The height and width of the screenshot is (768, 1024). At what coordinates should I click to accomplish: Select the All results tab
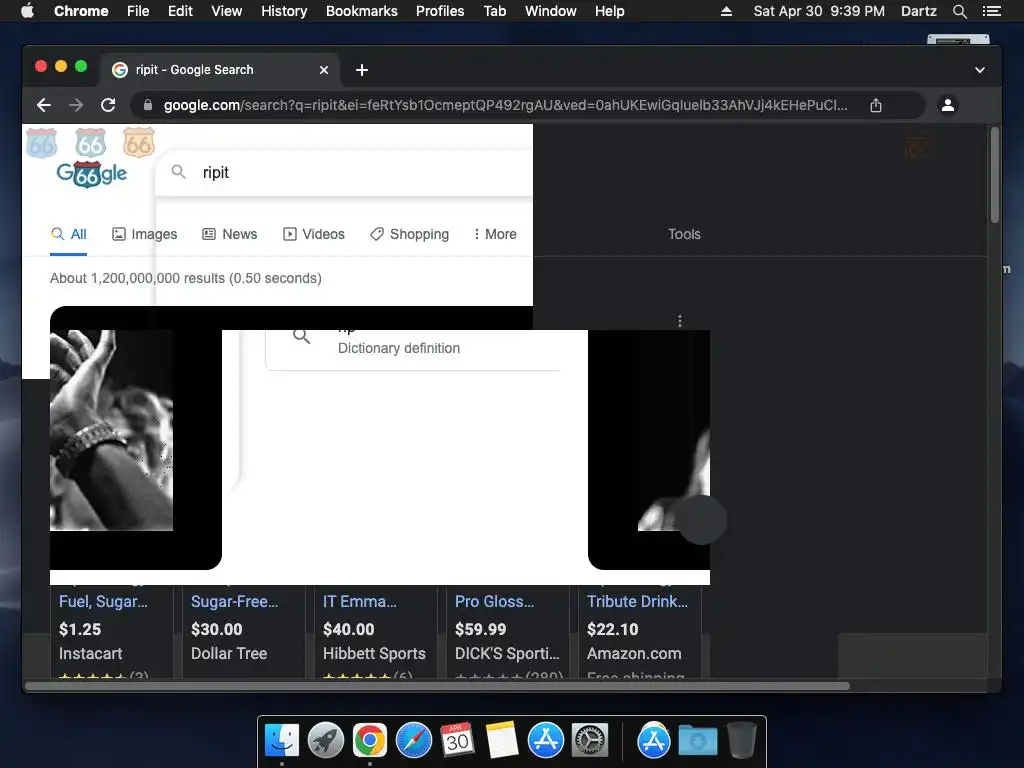(69, 234)
